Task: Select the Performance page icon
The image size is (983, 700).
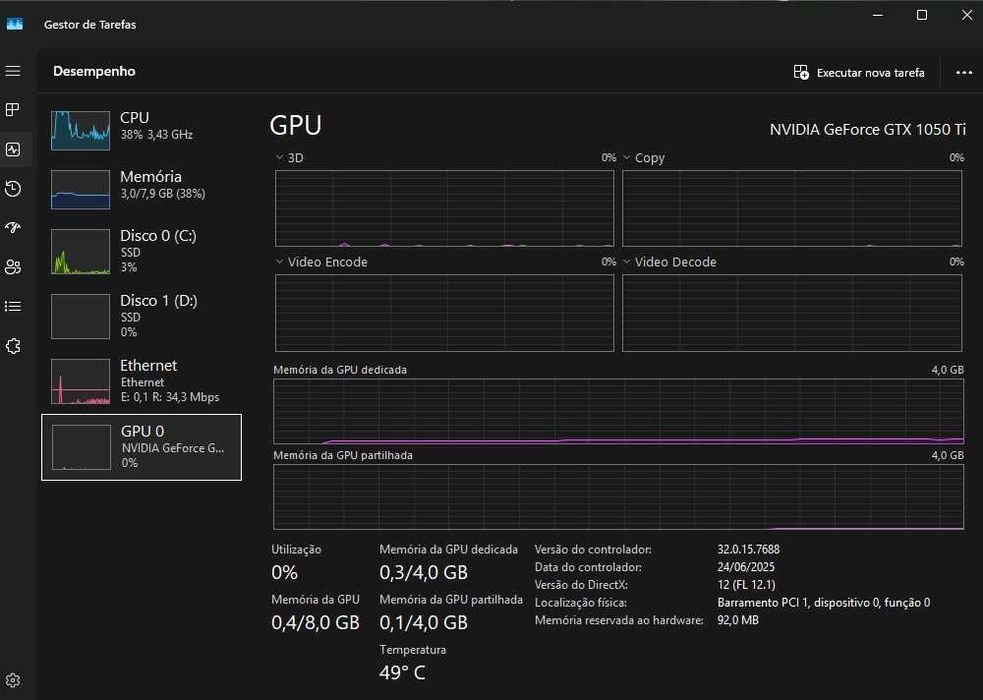Action: click(13, 150)
